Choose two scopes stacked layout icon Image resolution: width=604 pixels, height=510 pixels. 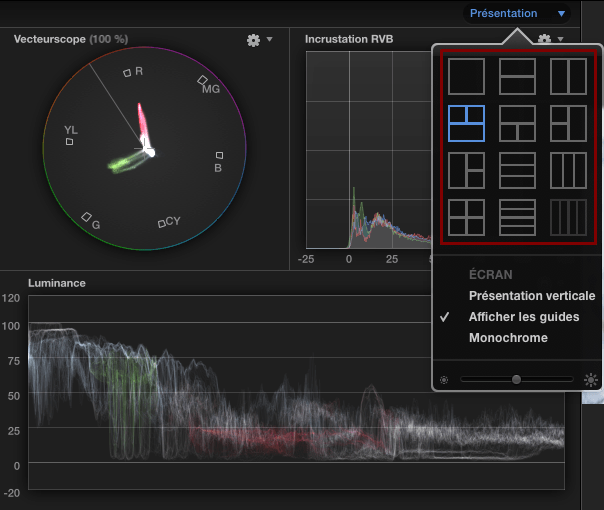click(x=517, y=76)
